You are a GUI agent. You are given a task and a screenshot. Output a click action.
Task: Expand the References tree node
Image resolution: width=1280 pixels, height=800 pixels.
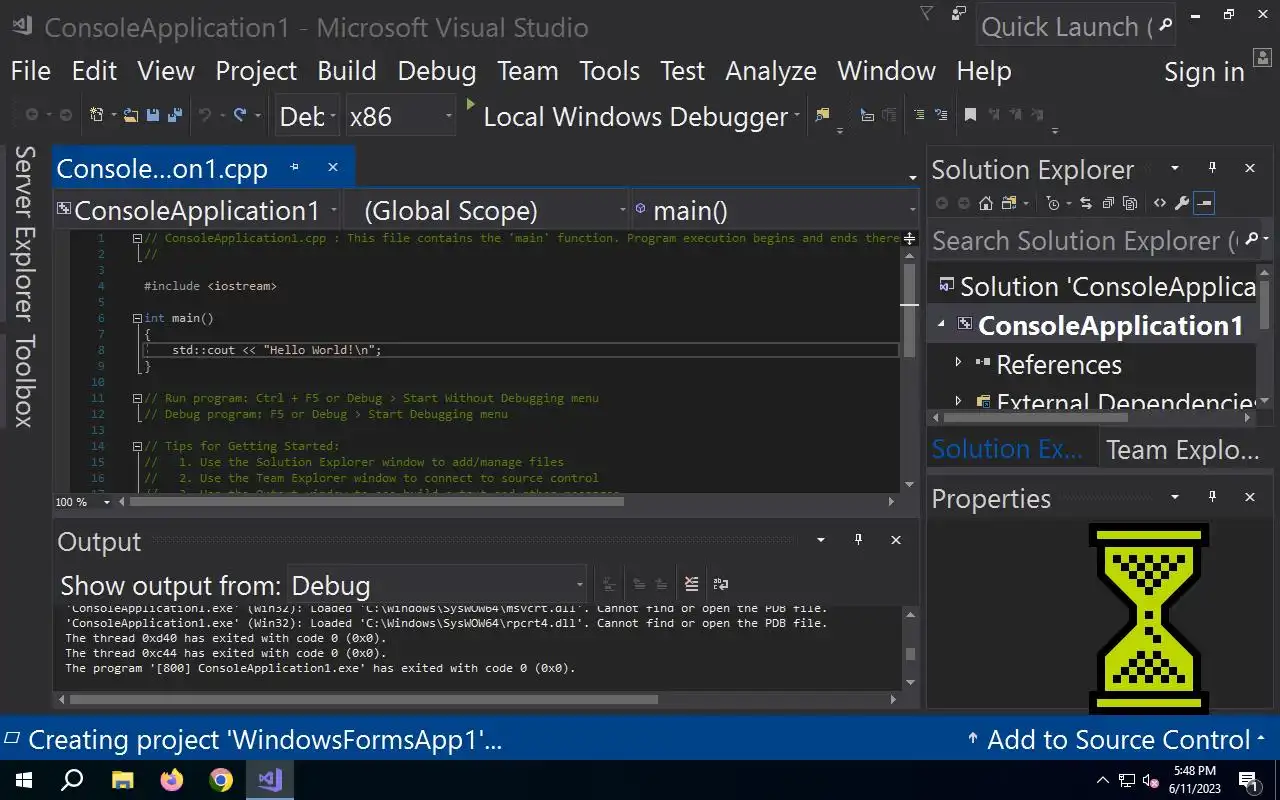tap(958, 363)
